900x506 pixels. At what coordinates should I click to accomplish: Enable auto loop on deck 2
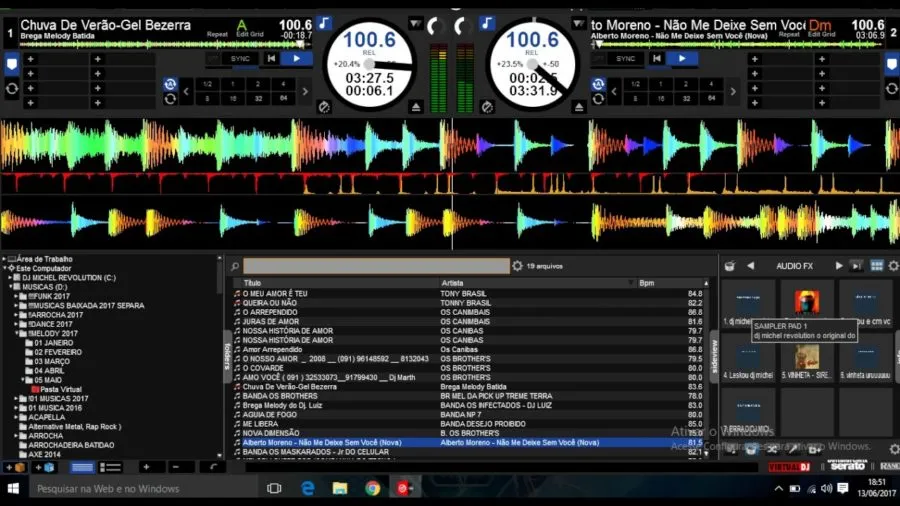pos(598,84)
